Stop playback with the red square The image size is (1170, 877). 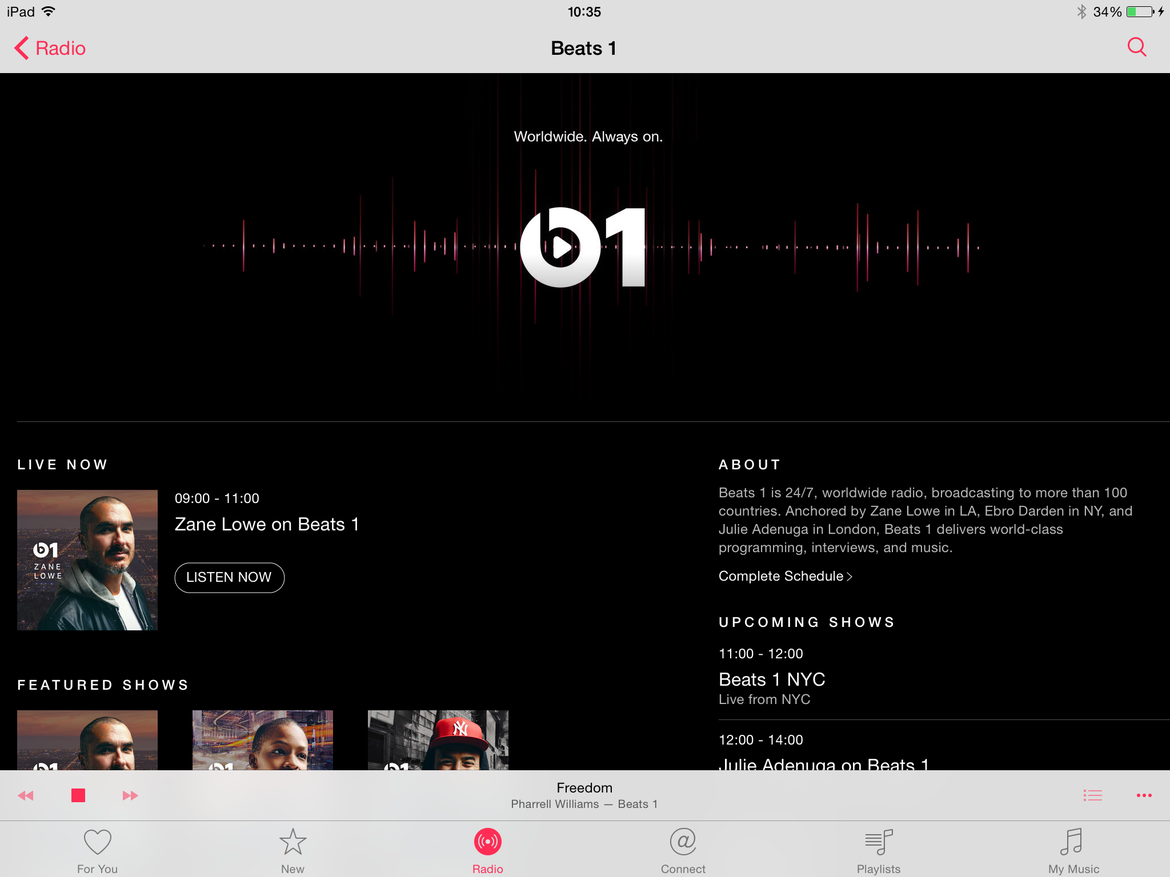(78, 795)
